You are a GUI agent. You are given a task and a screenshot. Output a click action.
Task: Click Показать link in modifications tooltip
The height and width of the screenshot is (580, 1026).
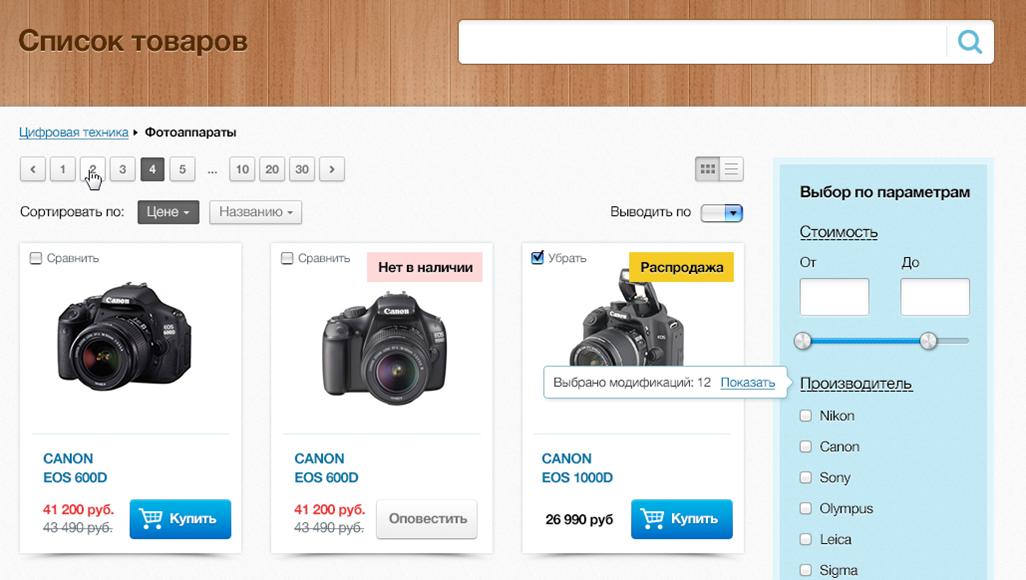(748, 382)
